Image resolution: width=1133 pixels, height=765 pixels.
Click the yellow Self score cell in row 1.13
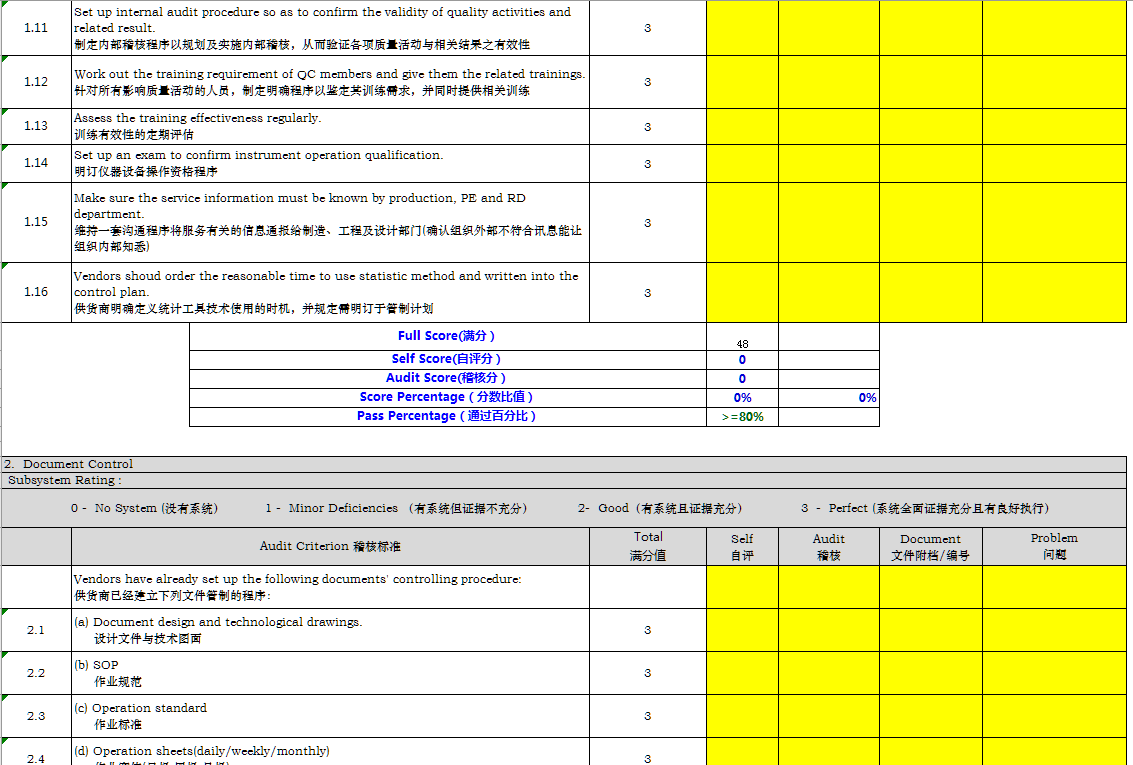(x=742, y=127)
